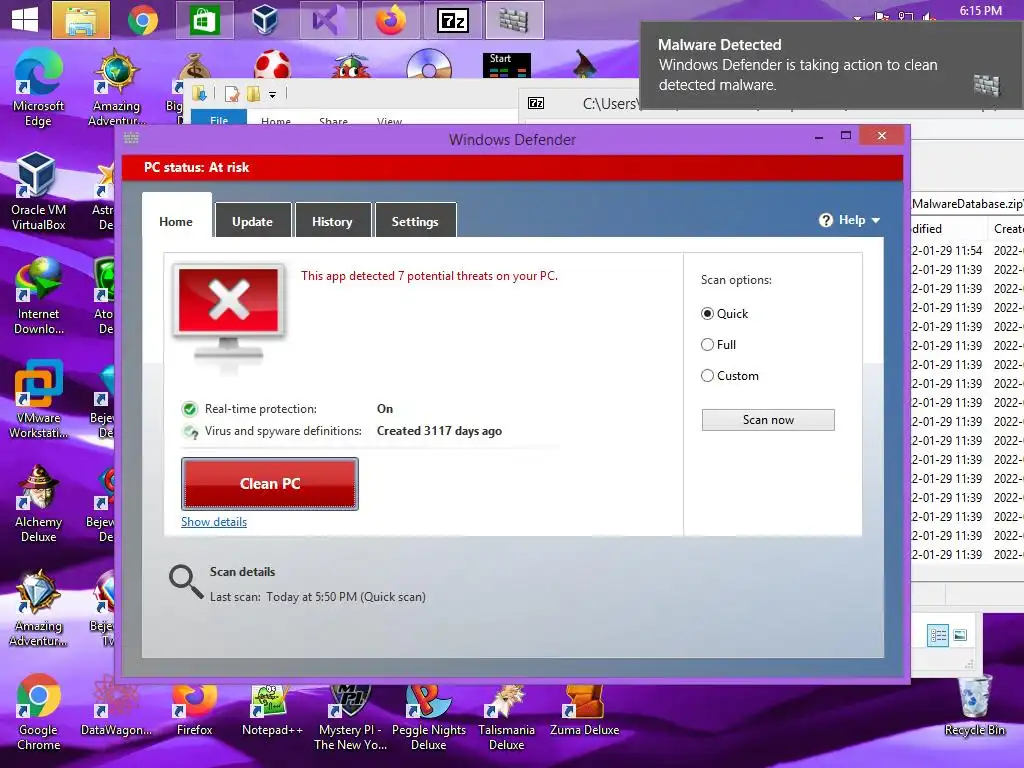
Task: Switch to the History tab
Action: point(332,221)
